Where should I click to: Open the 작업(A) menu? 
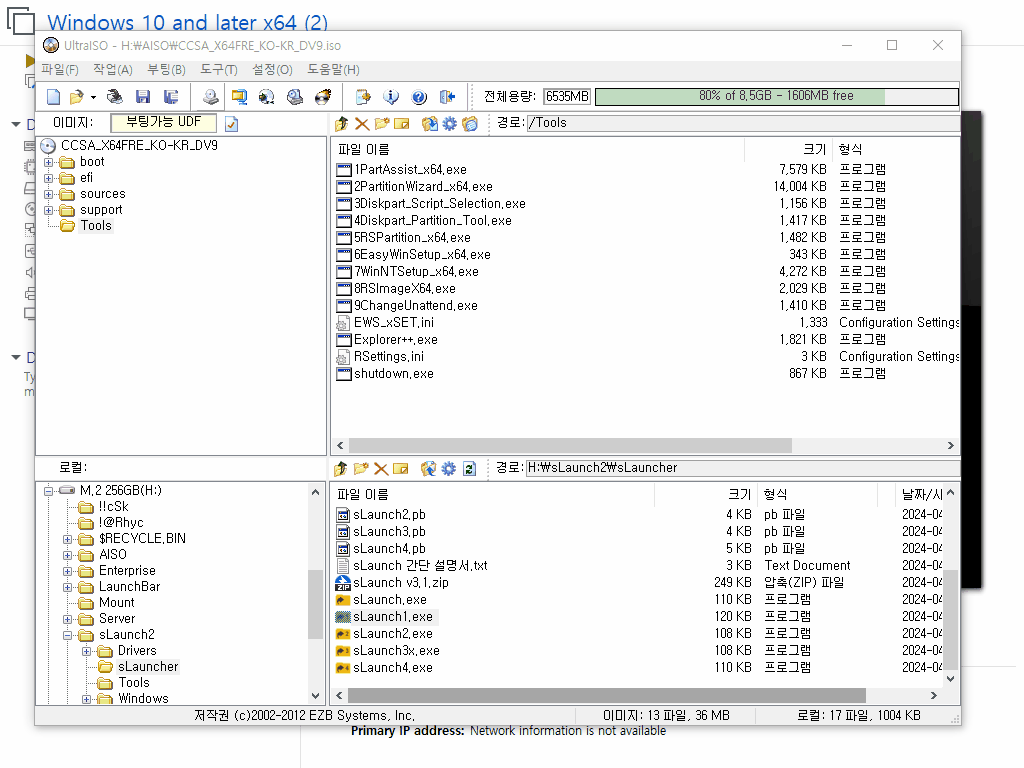pos(113,70)
